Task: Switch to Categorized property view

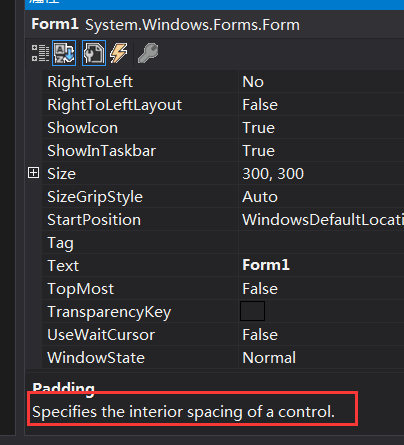Action: tap(40, 53)
